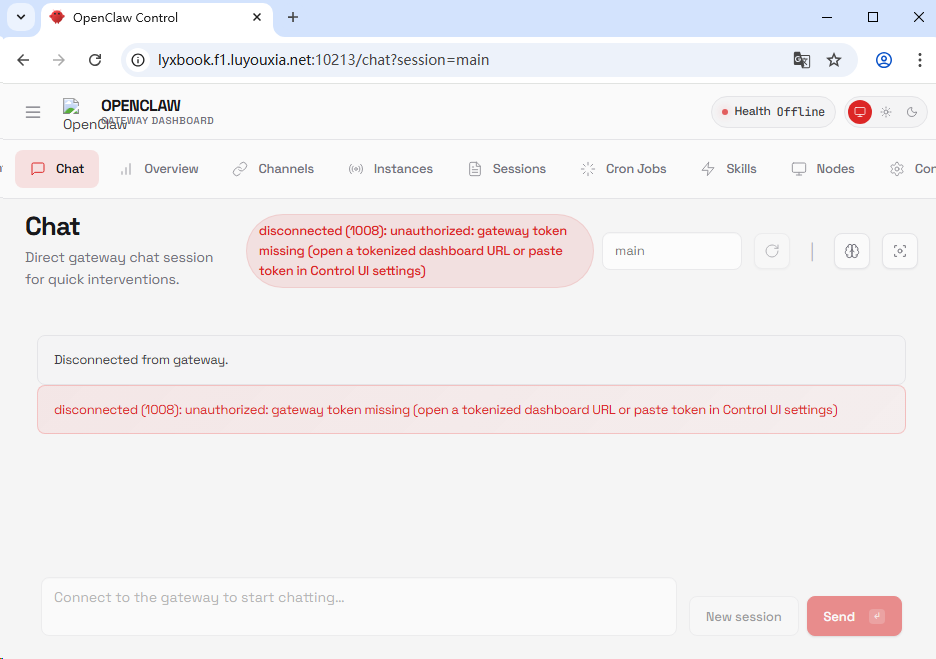Open the Cron Jobs tab

[x=623, y=169]
